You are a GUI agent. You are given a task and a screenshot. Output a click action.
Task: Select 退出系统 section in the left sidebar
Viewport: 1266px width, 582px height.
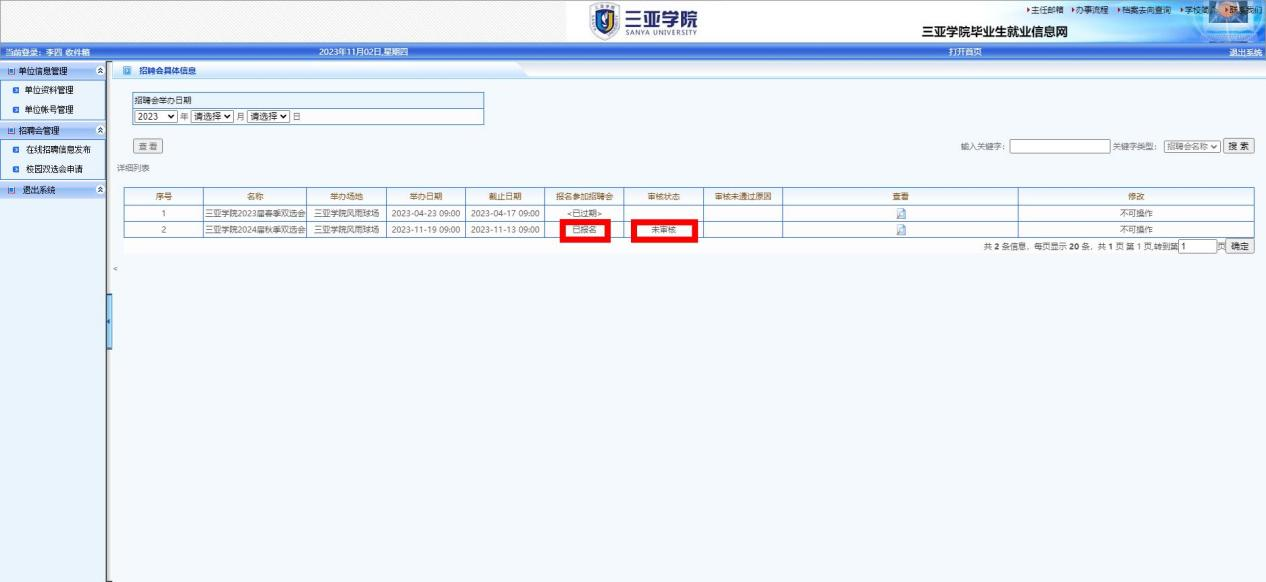[40, 189]
